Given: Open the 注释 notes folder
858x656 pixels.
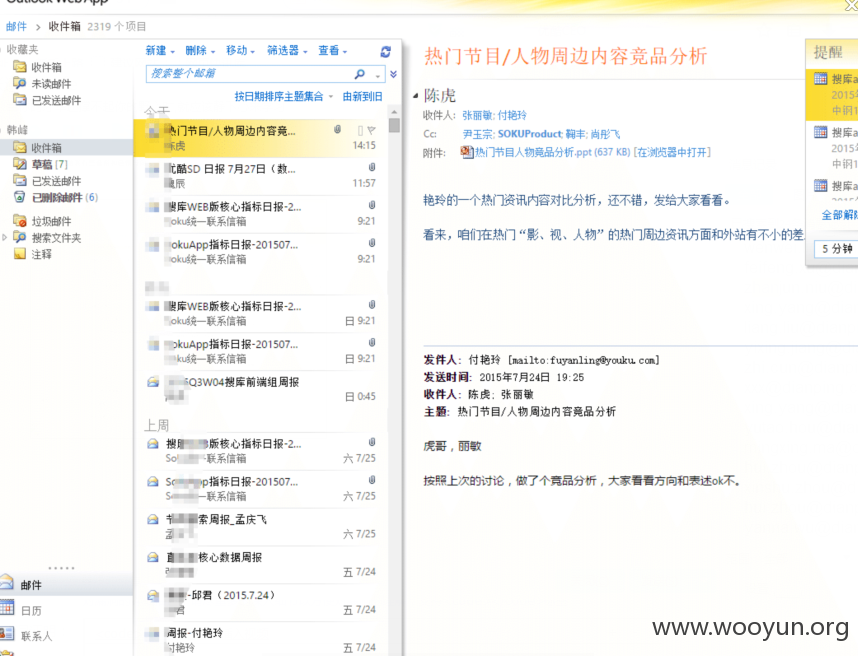Looking at the screenshot, I should point(42,254).
